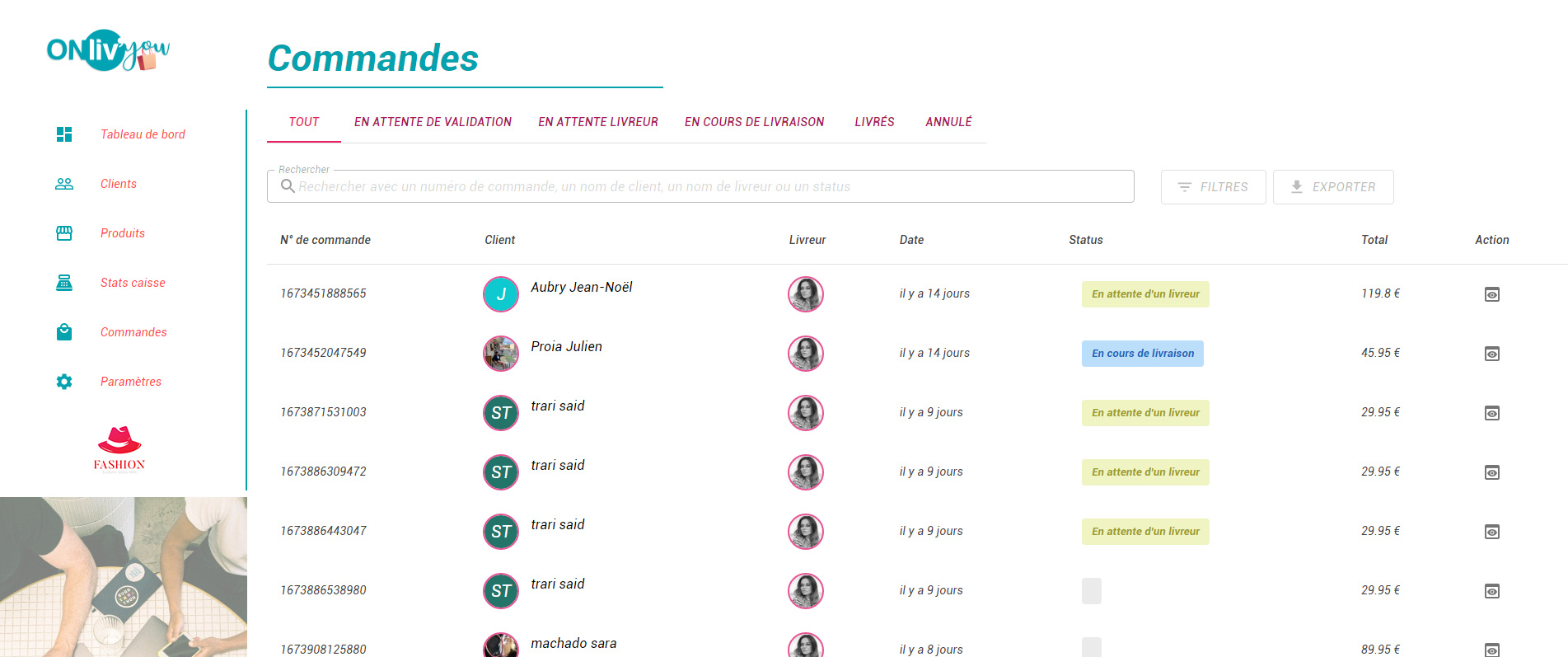Click the Date column header

pyautogui.click(x=911, y=240)
